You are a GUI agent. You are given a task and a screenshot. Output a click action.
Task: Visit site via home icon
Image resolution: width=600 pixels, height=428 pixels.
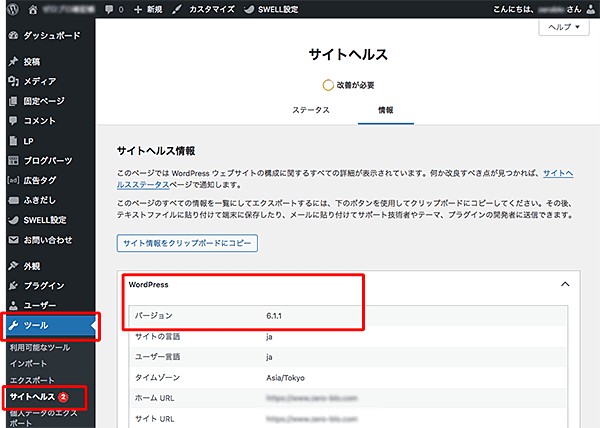pos(33,9)
